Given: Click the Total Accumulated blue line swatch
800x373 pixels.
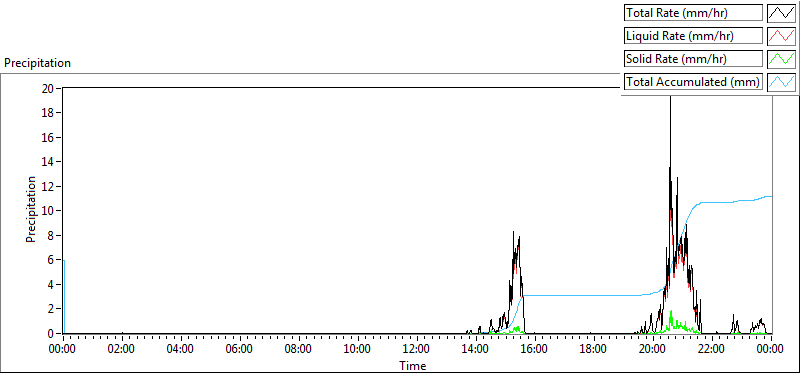Looking at the screenshot, I should coord(781,82).
